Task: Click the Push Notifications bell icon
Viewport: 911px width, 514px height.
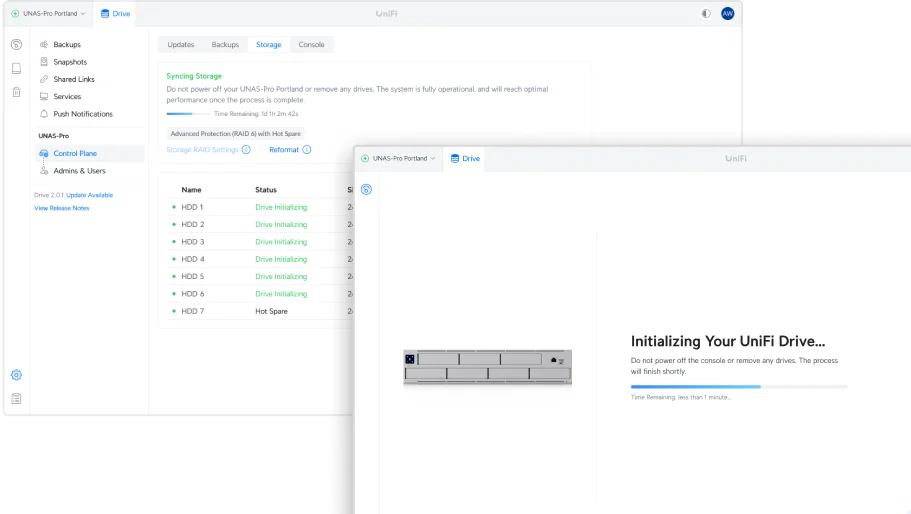Action: 44,114
